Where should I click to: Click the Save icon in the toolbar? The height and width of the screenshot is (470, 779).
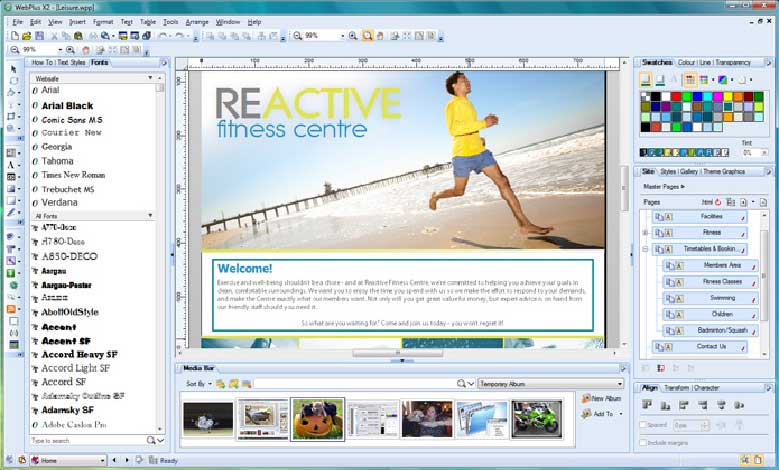point(40,35)
